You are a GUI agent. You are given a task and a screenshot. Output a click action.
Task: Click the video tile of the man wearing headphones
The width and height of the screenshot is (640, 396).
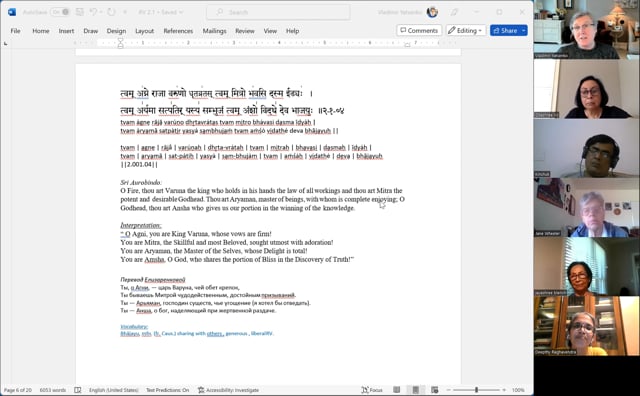(x=587, y=148)
